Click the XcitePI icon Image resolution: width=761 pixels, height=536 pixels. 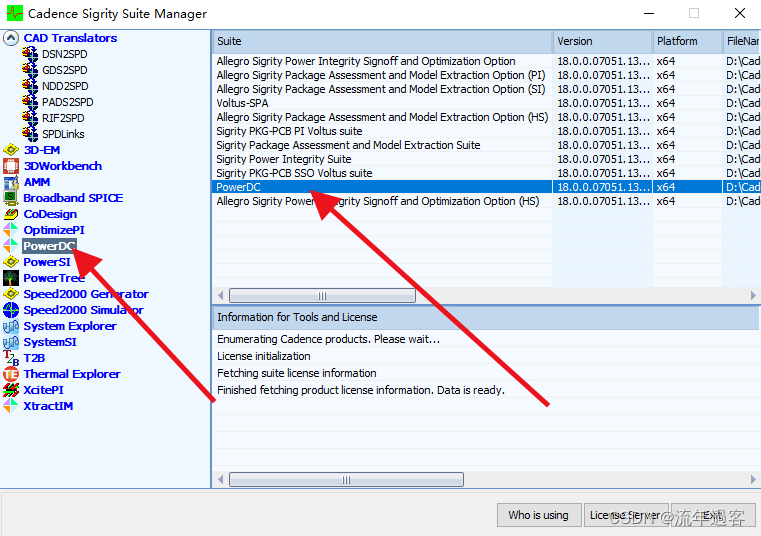pos(11,390)
